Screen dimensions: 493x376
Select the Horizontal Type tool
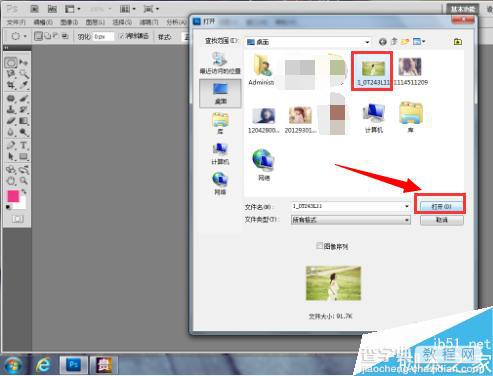click(24, 145)
